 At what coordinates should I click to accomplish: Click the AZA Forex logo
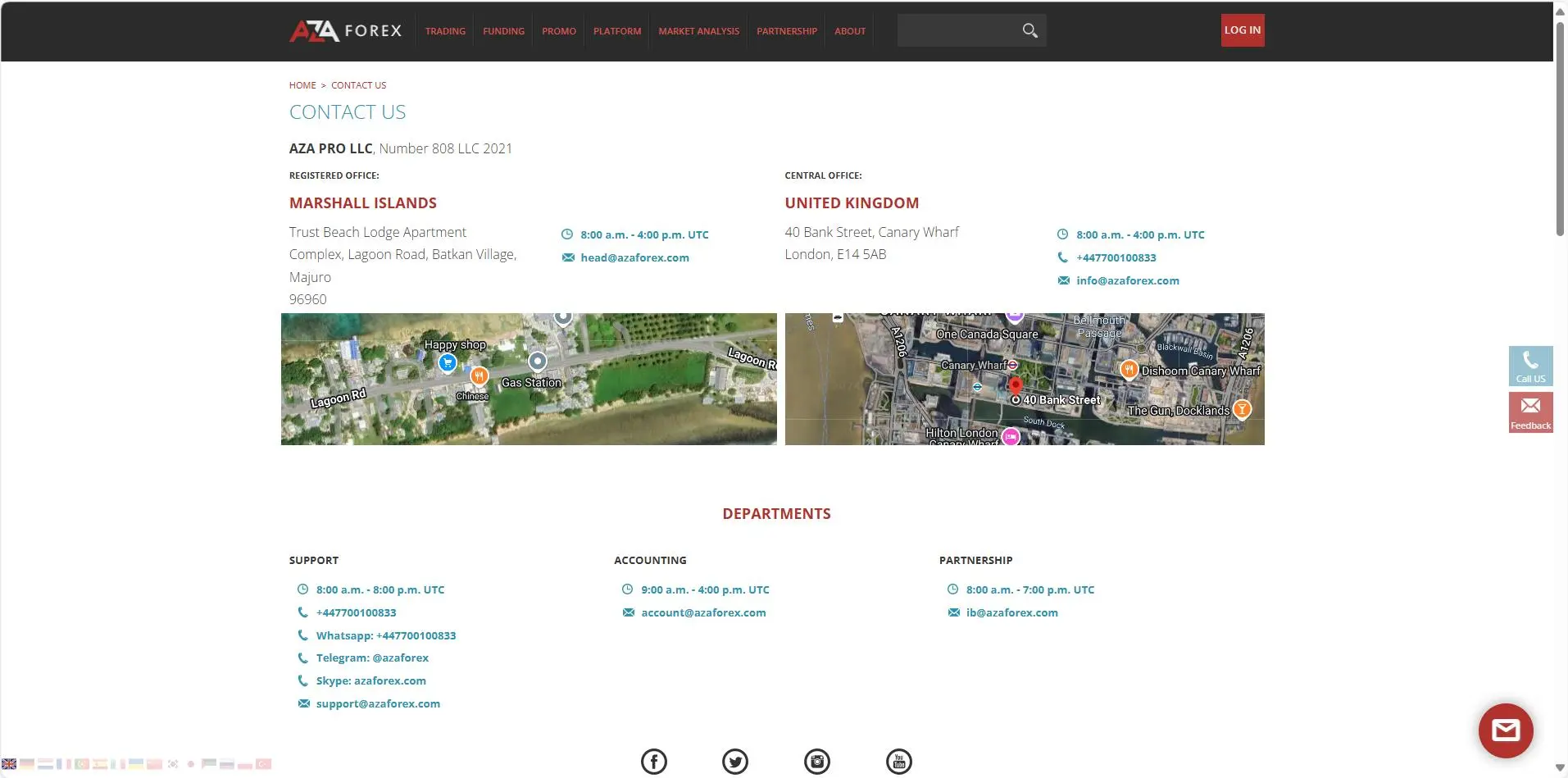(x=345, y=30)
